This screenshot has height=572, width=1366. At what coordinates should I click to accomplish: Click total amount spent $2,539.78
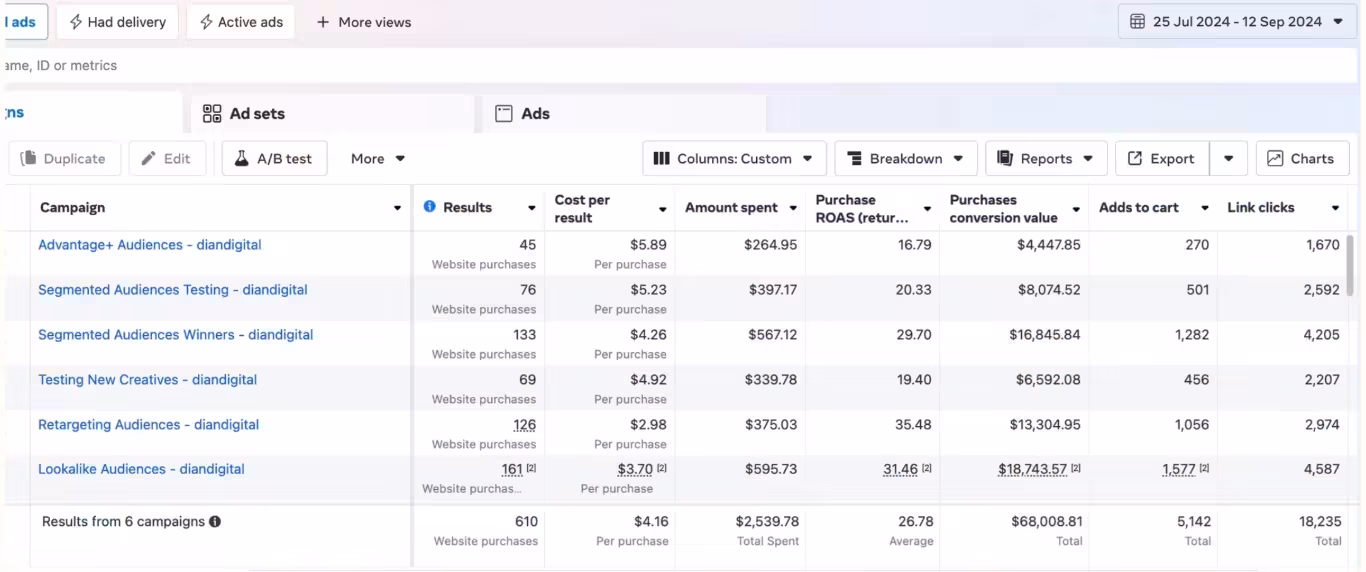(767, 522)
